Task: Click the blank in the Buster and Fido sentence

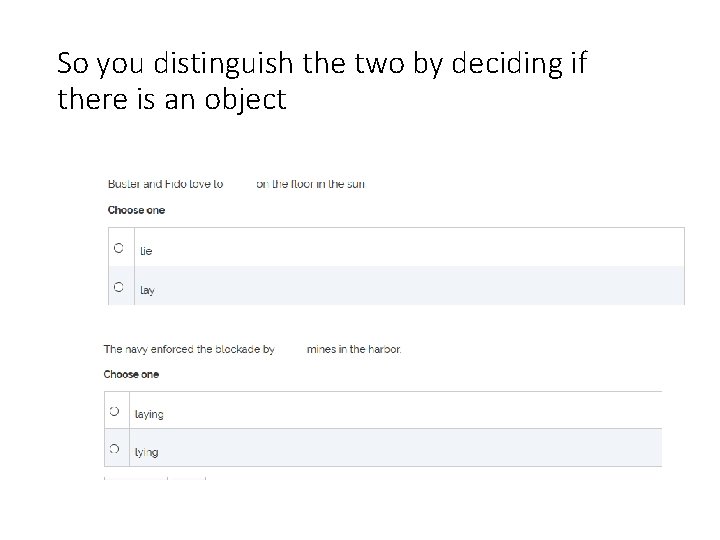Action: [240, 184]
